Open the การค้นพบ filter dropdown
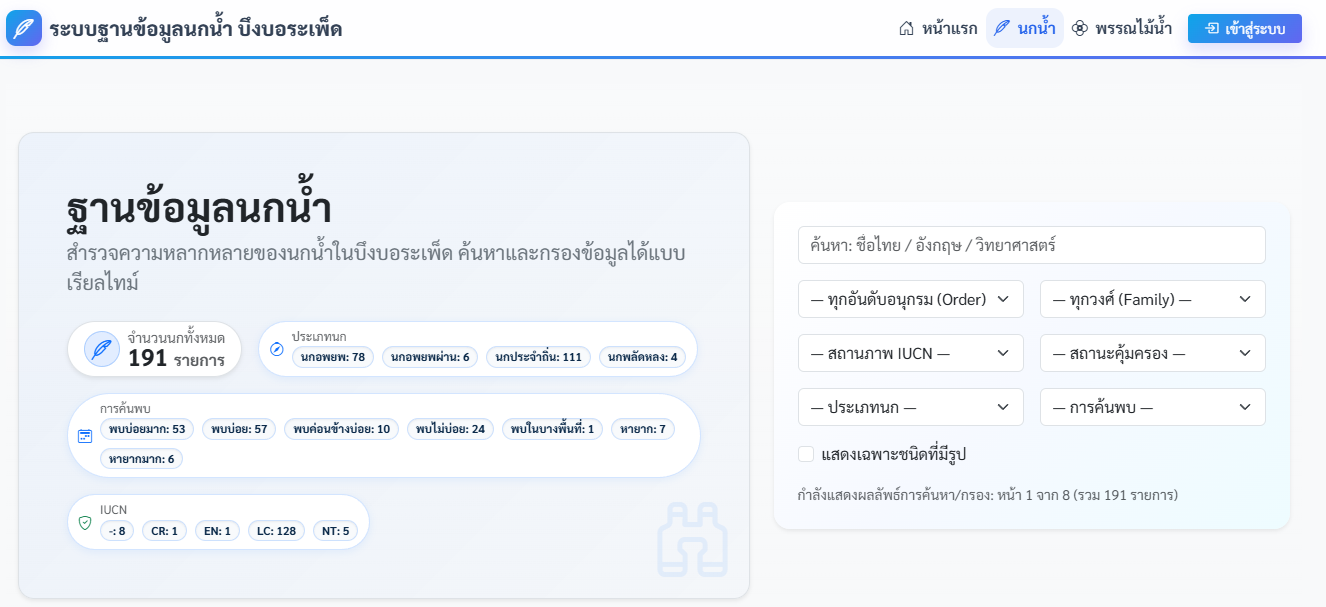This screenshot has height=607, width=1326. coord(1152,406)
